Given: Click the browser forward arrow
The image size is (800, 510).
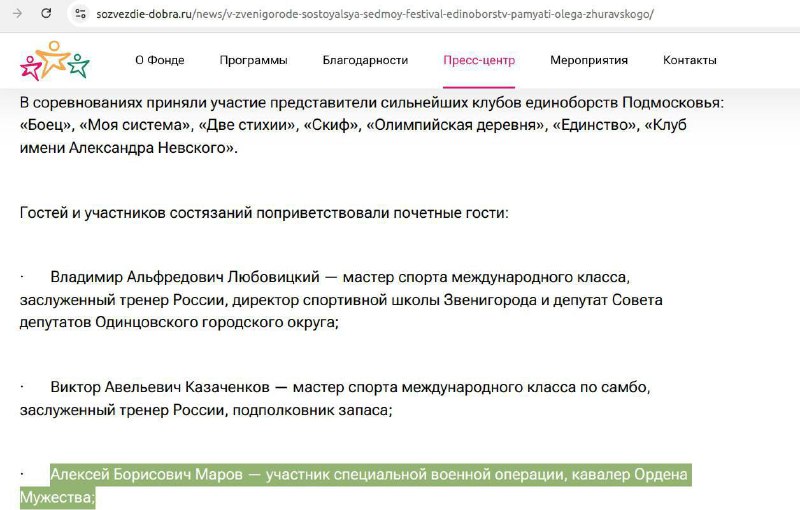Looking at the screenshot, I should coord(17,14).
